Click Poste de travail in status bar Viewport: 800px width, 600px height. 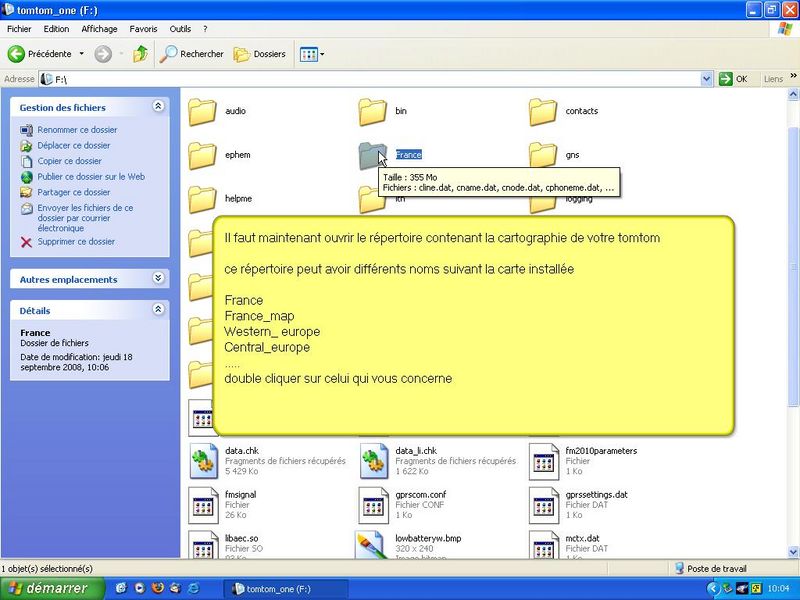(x=711, y=568)
